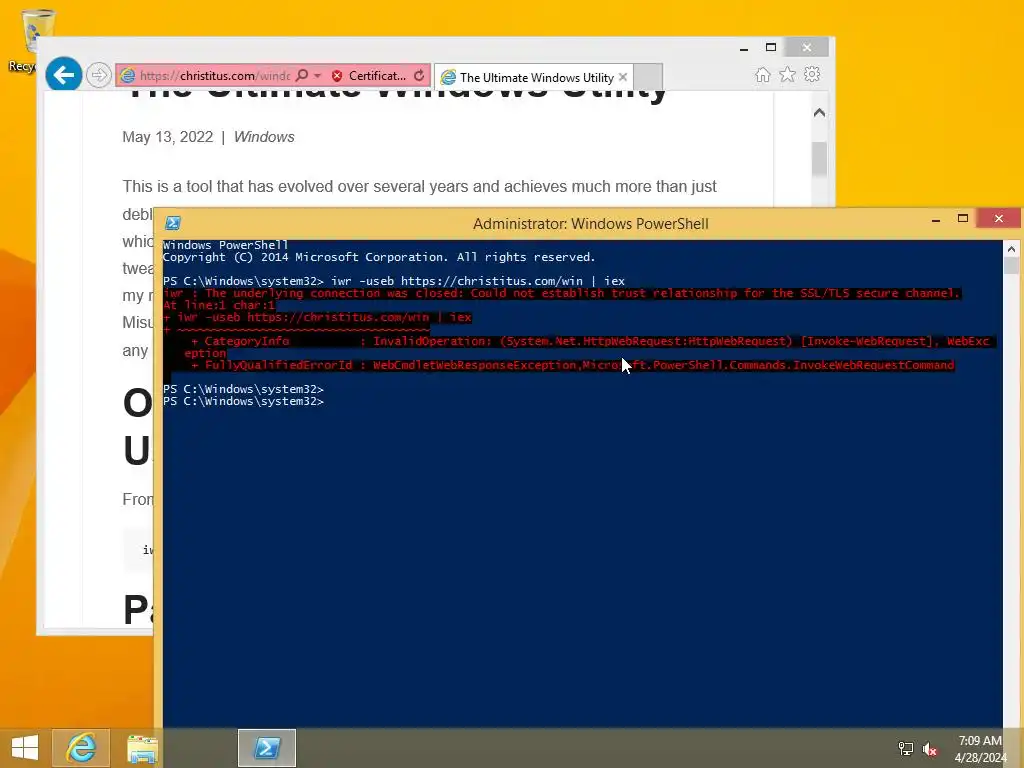
Task: Close The Ultimate Windows Utility tab
Action: [x=623, y=77]
